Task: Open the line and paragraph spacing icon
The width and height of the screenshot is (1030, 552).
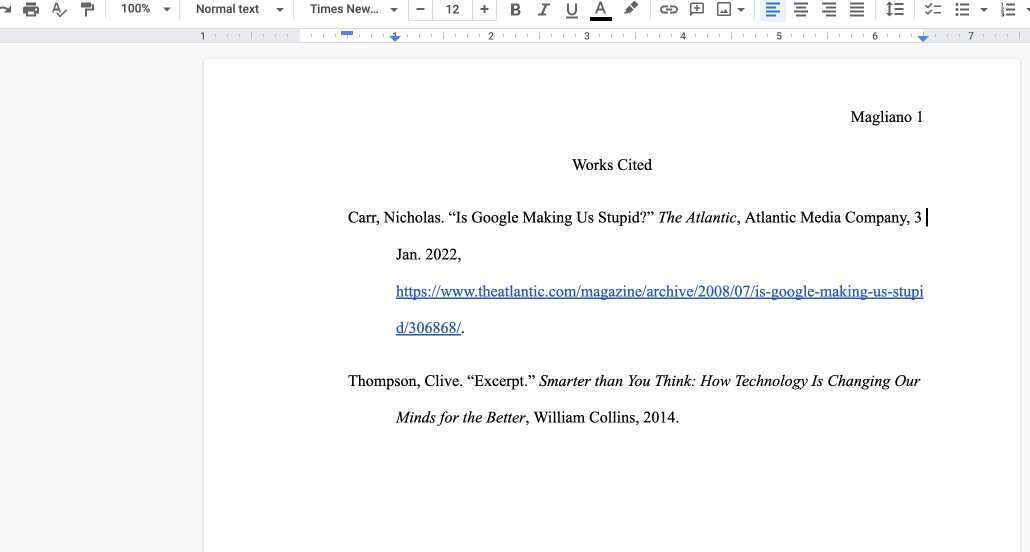Action: [x=895, y=9]
